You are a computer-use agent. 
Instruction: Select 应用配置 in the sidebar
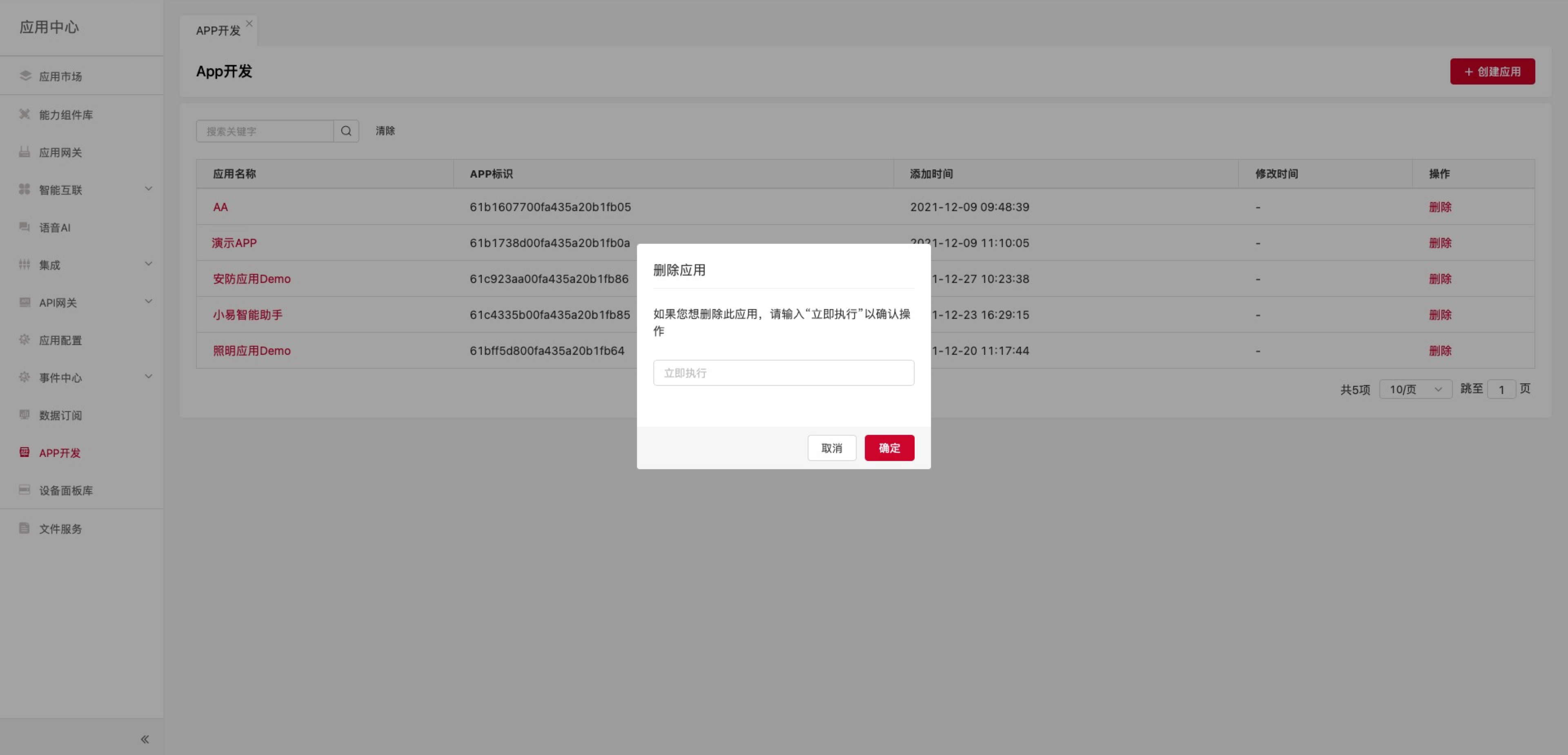[60, 341]
